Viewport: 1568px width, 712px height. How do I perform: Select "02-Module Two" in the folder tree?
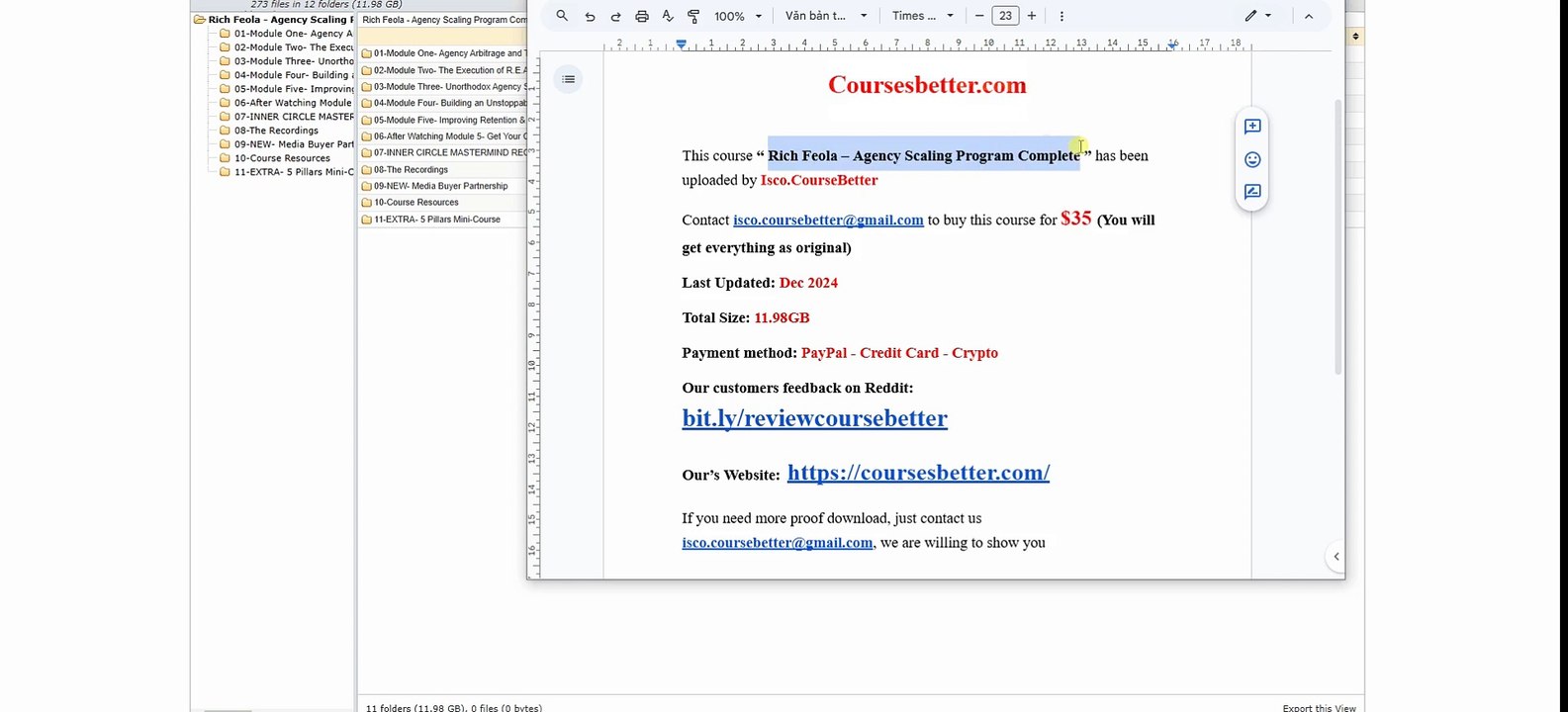[x=288, y=47]
